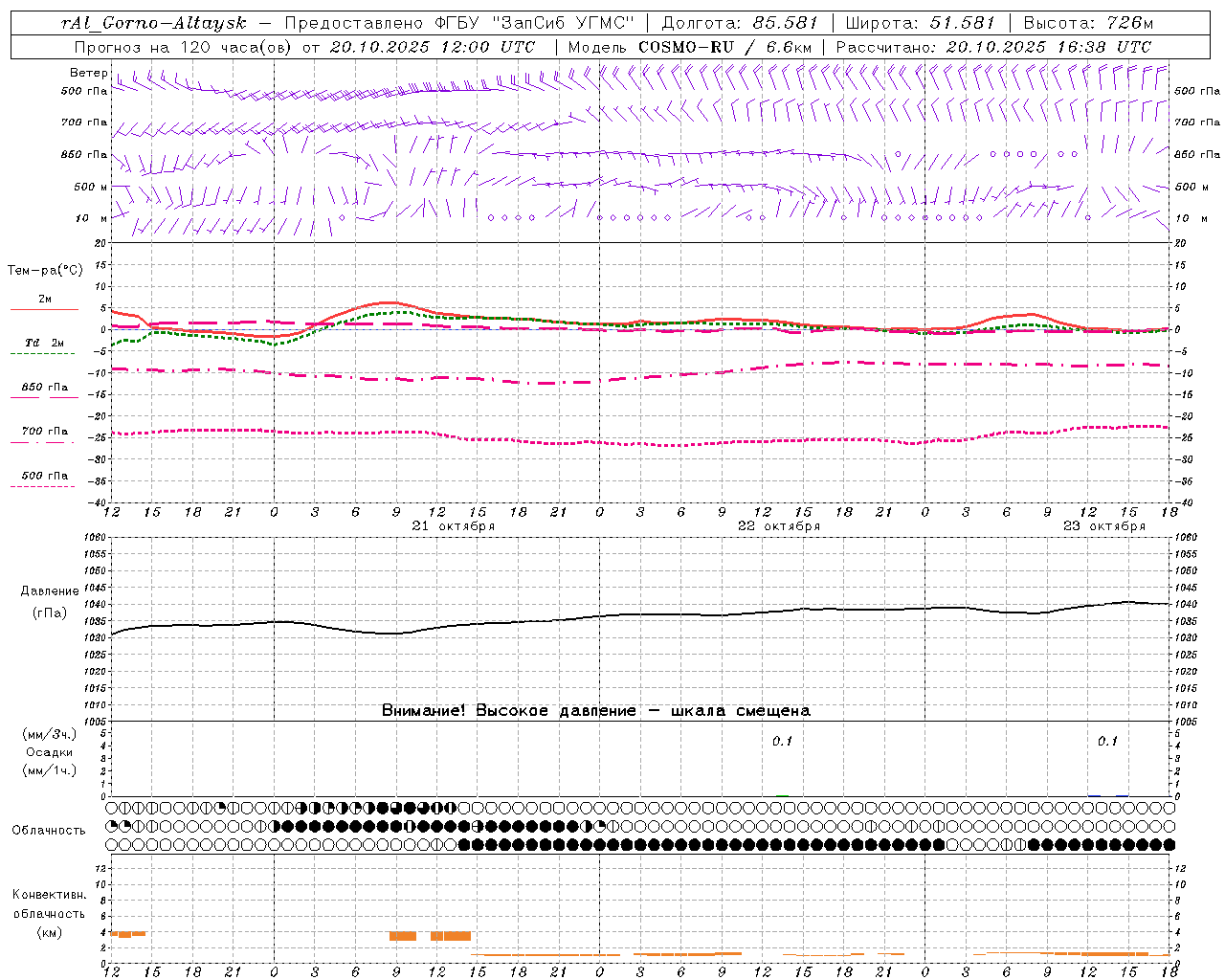Click the '23 октября' date label
The width and height of the screenshot is (1225, 980).
1104,526
